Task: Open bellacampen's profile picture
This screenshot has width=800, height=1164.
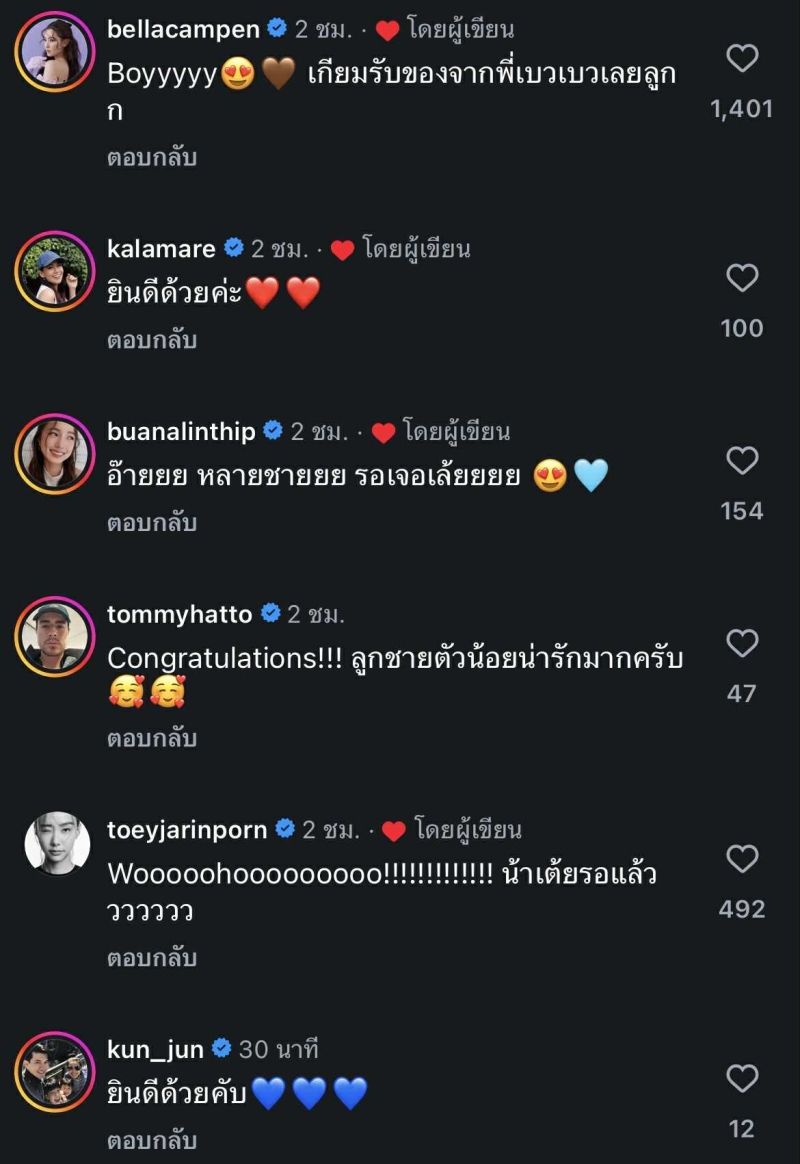Action: click(x=54, y=52)
